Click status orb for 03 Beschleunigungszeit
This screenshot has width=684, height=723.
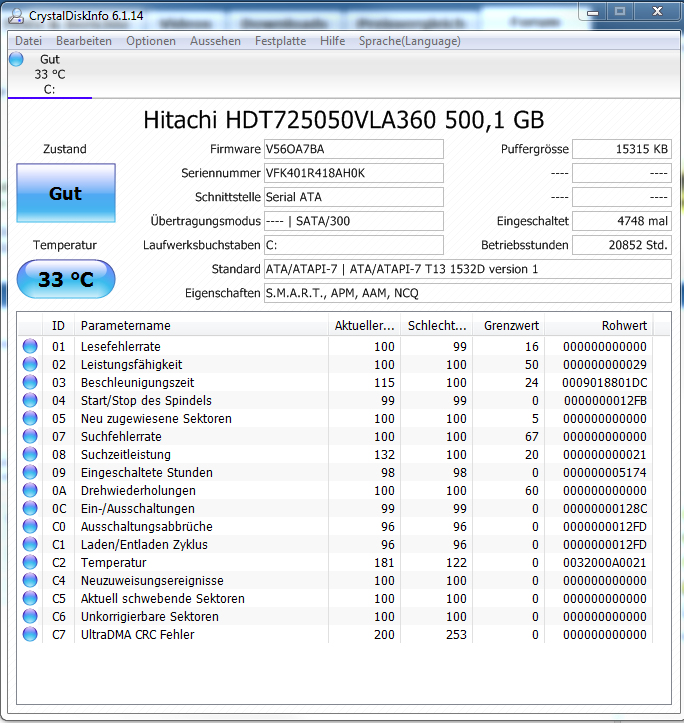(30, 382)
